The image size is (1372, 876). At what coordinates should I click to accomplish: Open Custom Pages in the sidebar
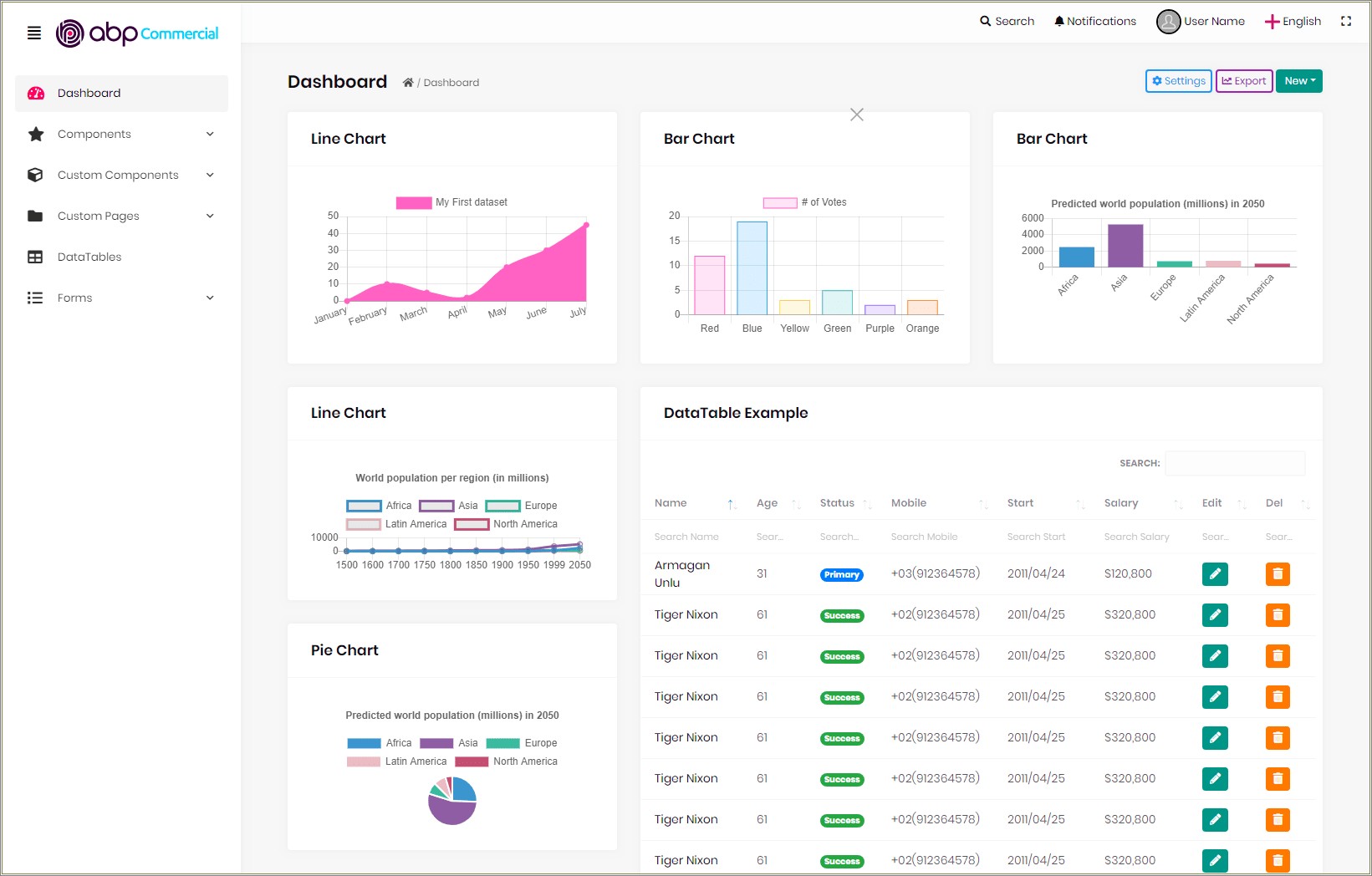121,216
